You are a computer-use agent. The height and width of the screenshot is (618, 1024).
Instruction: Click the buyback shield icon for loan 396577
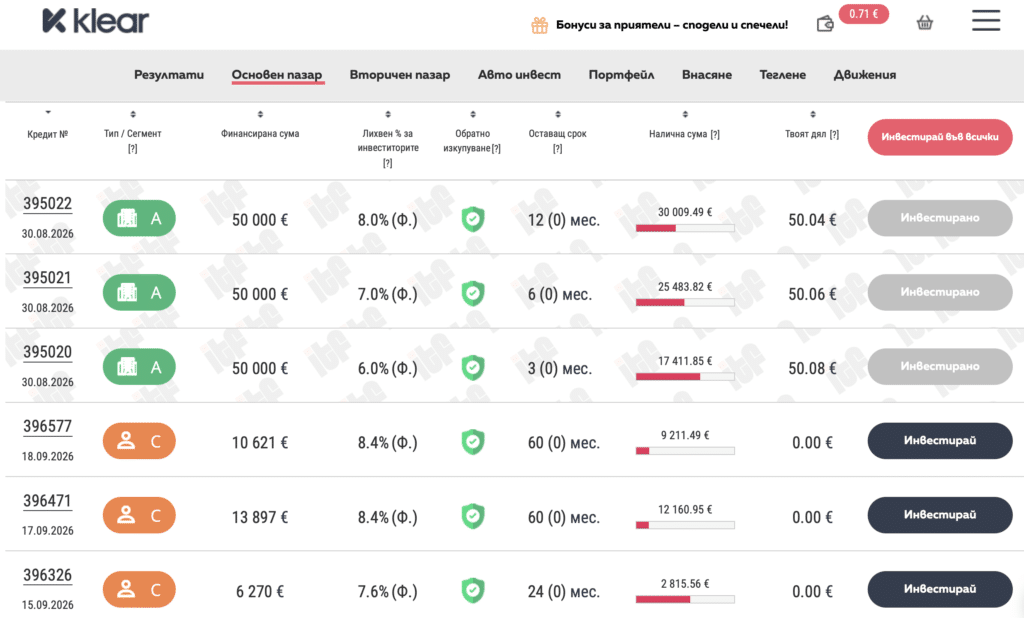pos(473,442)
